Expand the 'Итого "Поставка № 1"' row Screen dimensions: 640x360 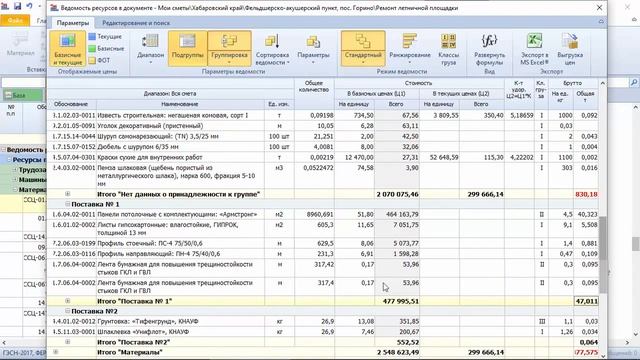(68, 301)
